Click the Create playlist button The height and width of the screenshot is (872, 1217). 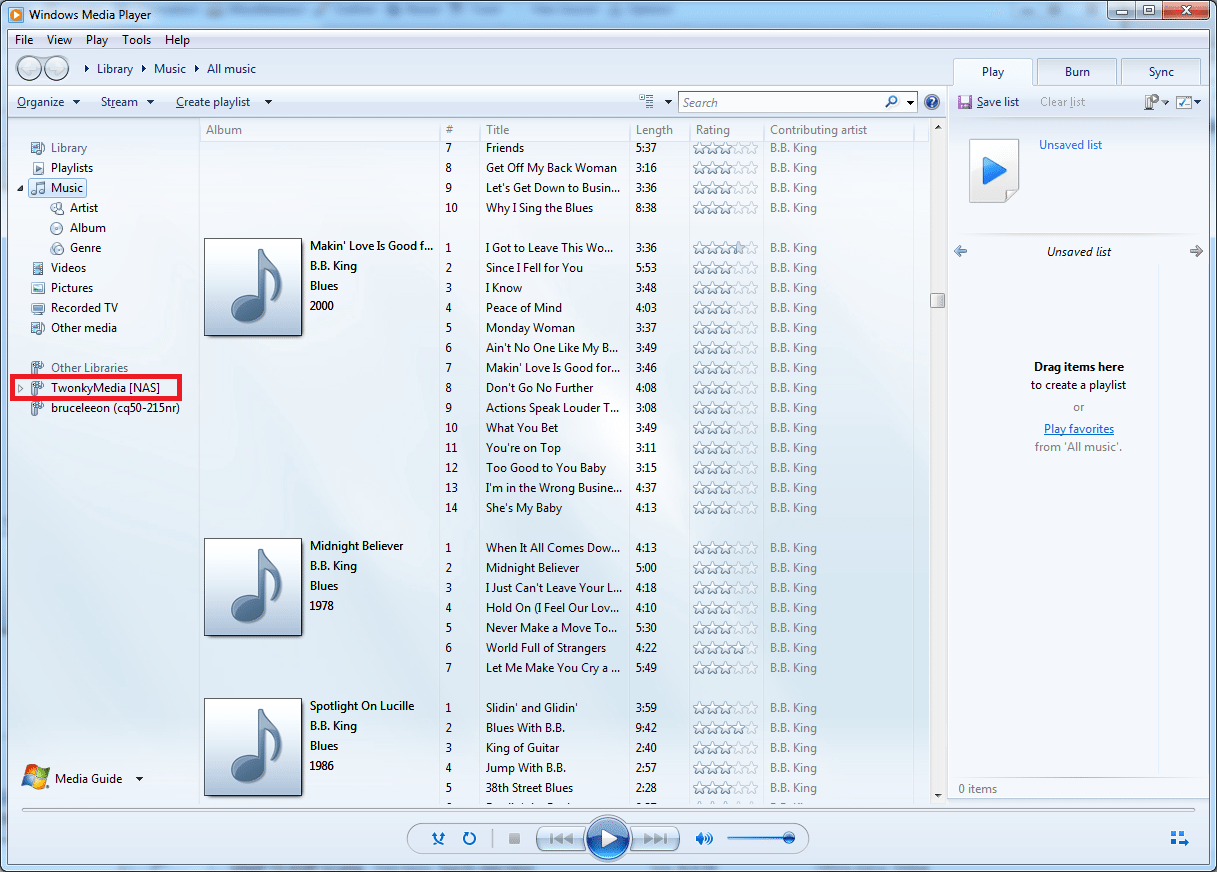coord(213,102)
